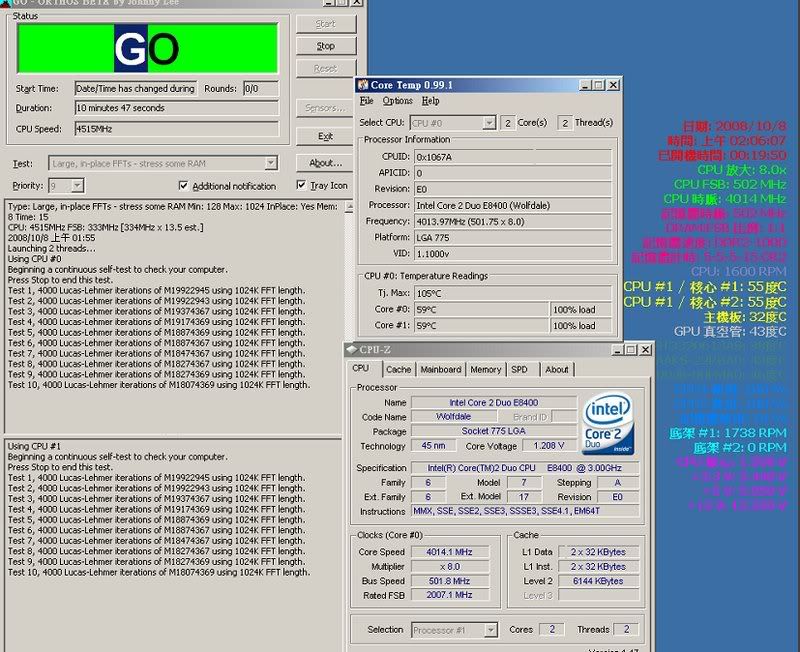Open the About... dialog in Orthos

[325, 163]
